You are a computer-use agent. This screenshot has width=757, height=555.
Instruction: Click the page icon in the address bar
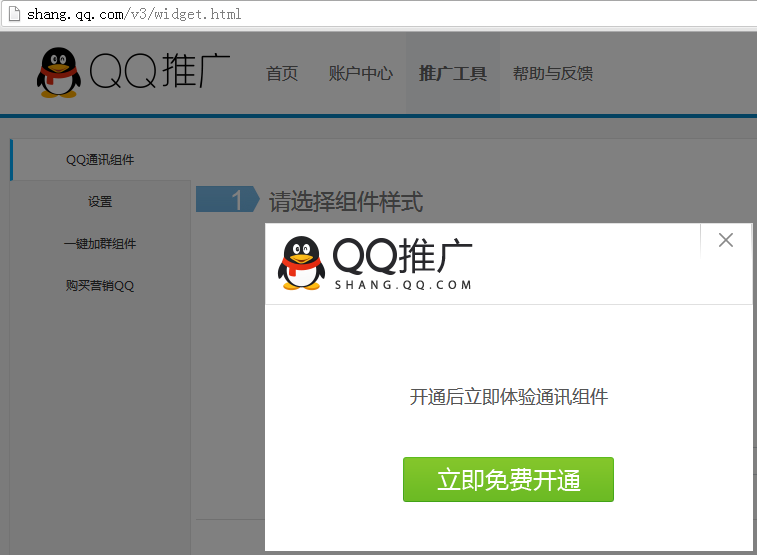click(14, 14)
